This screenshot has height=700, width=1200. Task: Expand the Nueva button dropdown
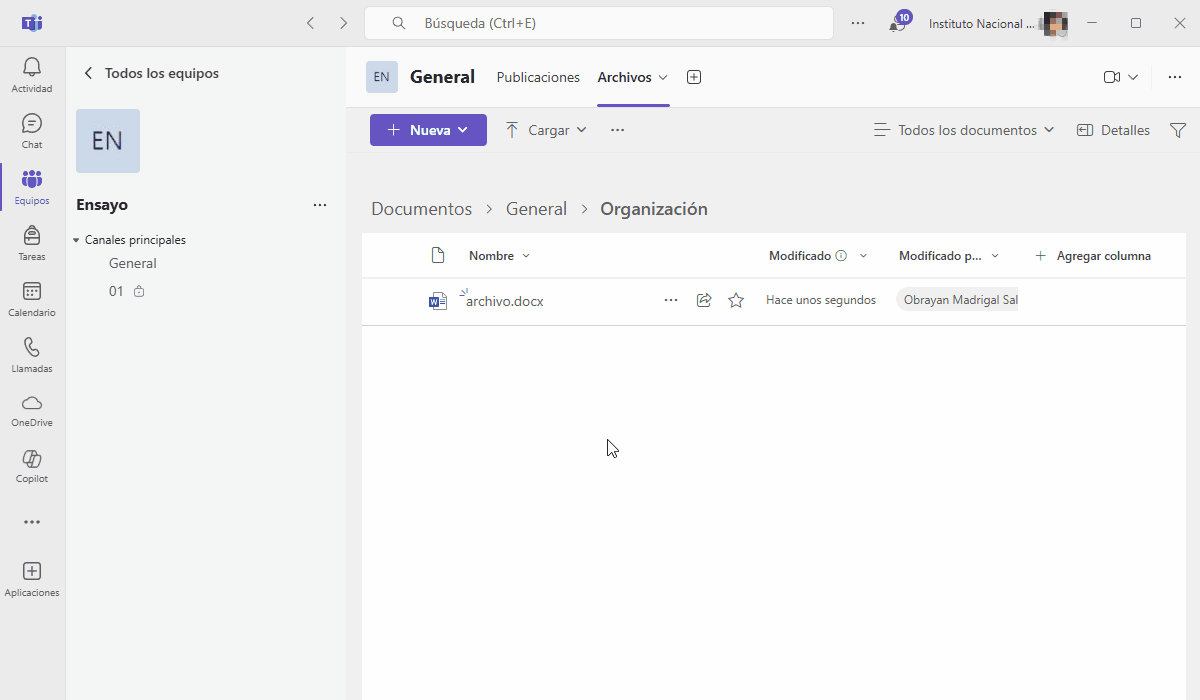(428, 130)
